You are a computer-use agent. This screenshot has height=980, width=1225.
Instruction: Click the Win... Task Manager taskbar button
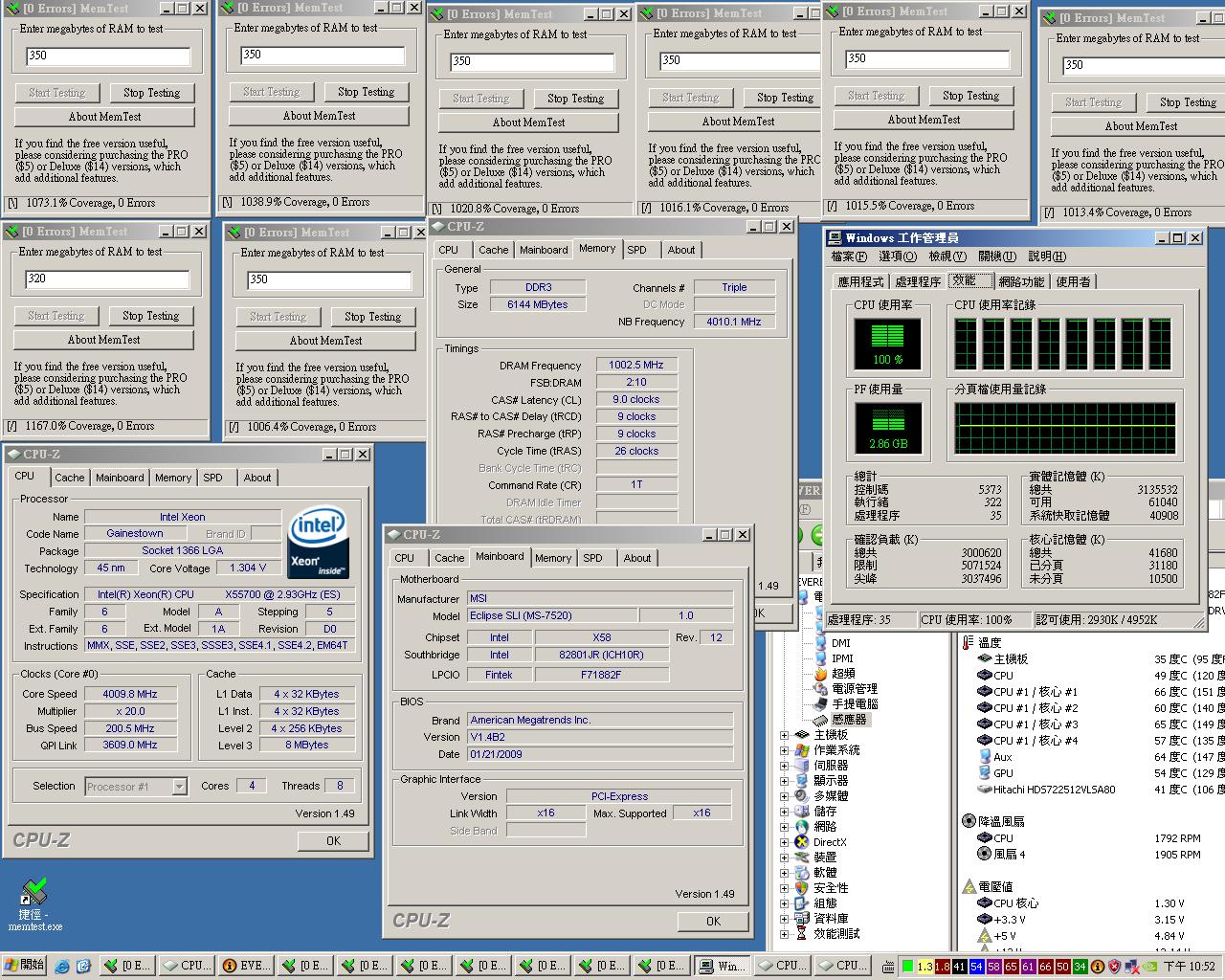[723, 966]
